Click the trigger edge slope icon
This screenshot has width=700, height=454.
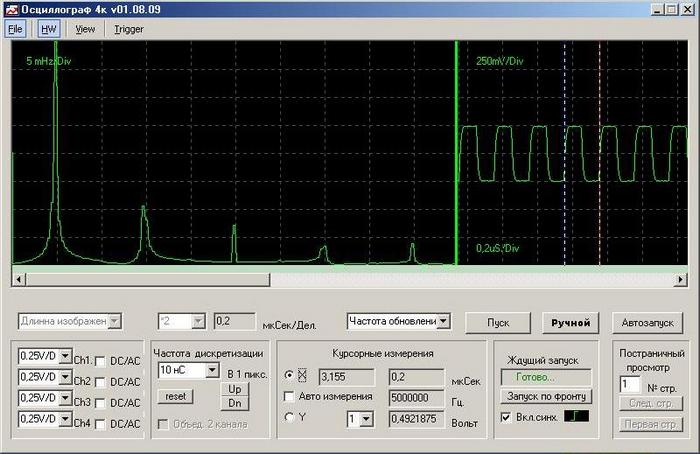[x=577, y=416]
